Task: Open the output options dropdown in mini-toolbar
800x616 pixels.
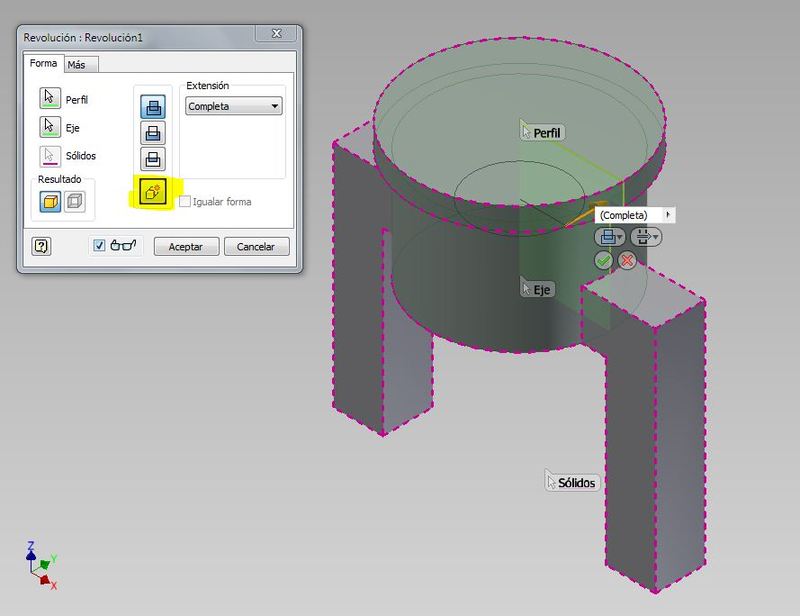Action: click(x=646, y=237)
